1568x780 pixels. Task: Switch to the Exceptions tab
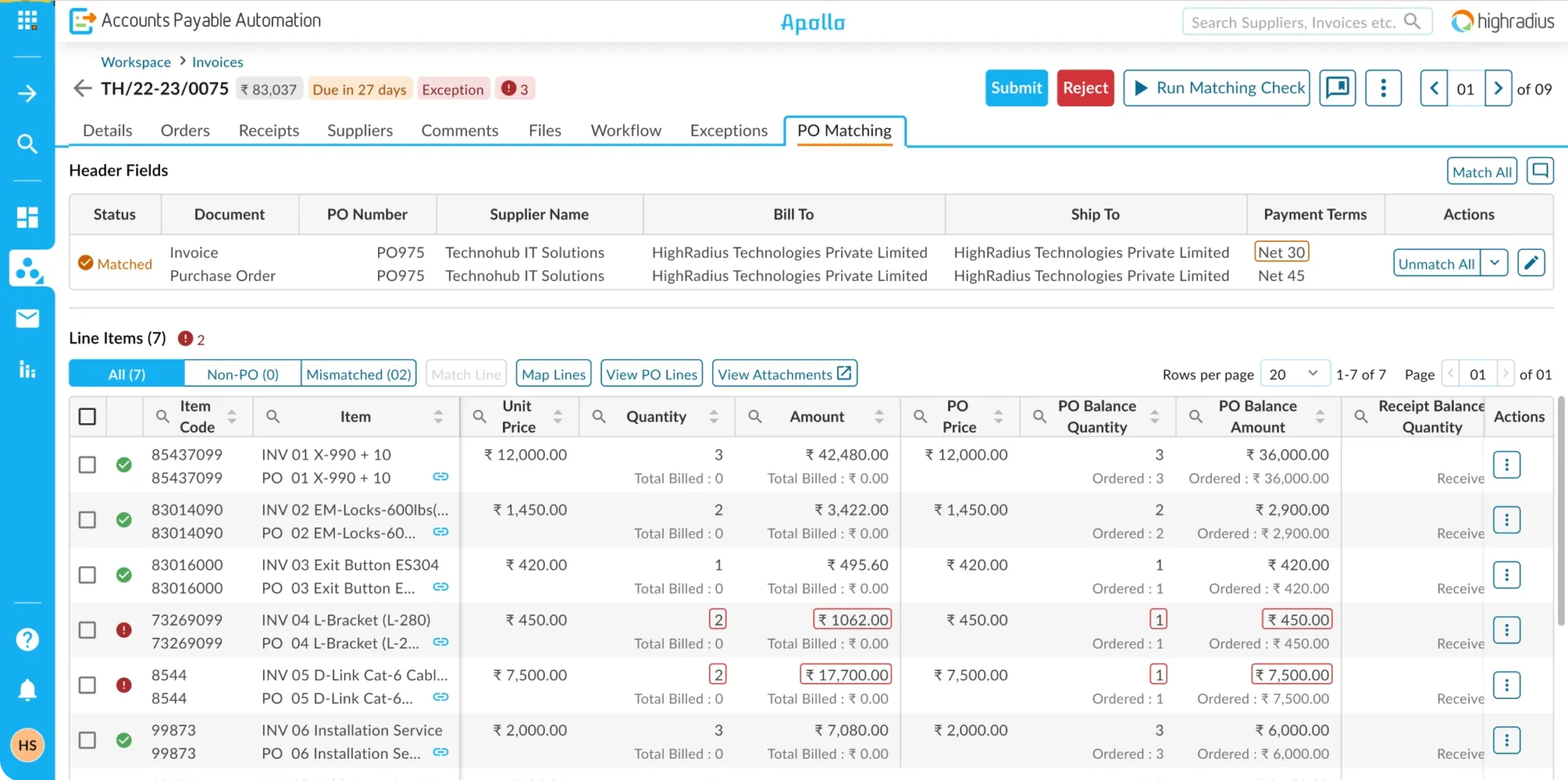click(728, 131)
